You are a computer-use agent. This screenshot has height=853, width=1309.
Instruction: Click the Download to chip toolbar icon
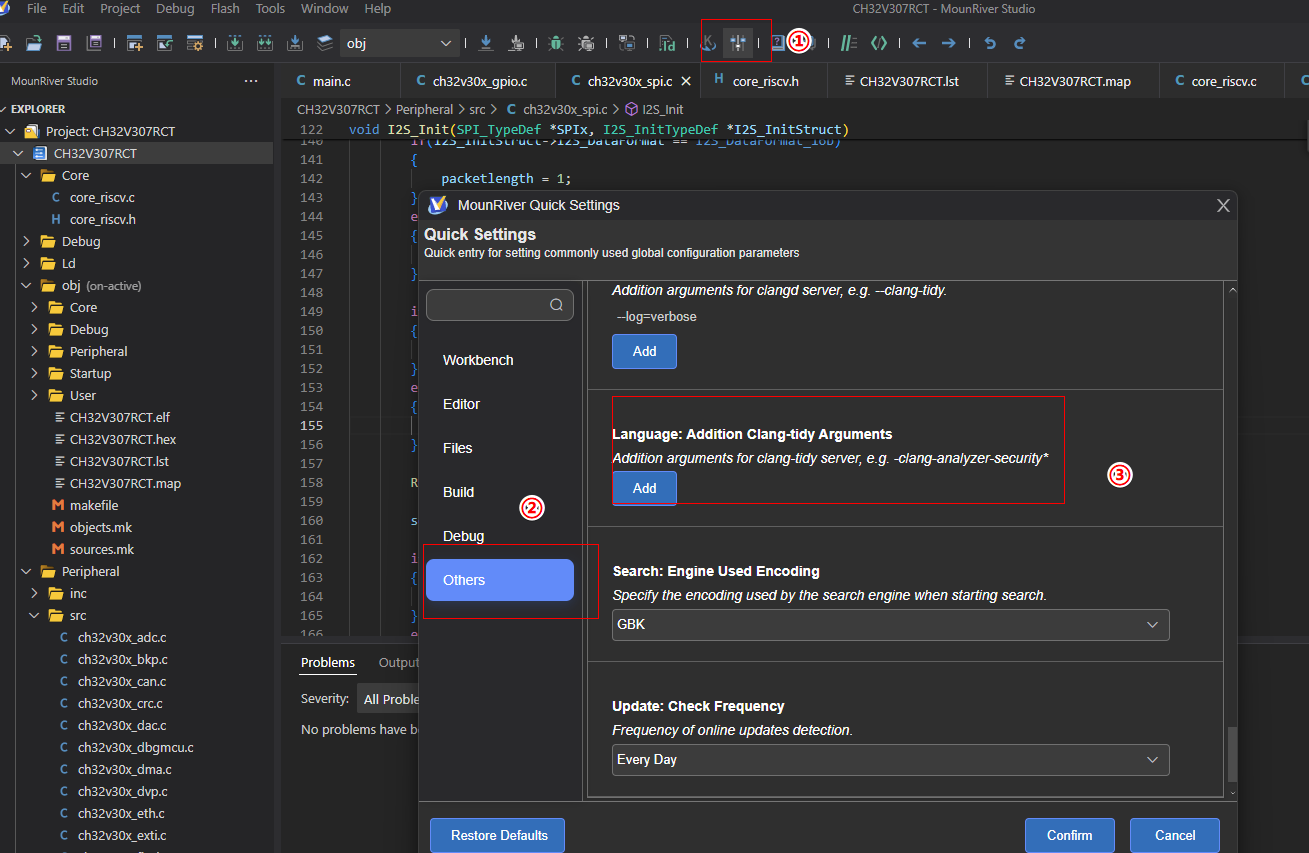click(486, 43)
